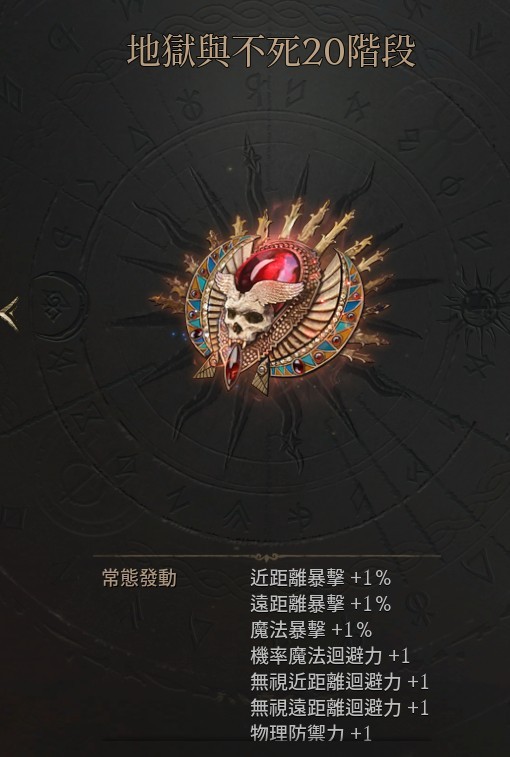Viewport: 510px width, 757px height.
Task: Click the 機率魔法迴避力 +1 entry
Action: click(330, 656)
